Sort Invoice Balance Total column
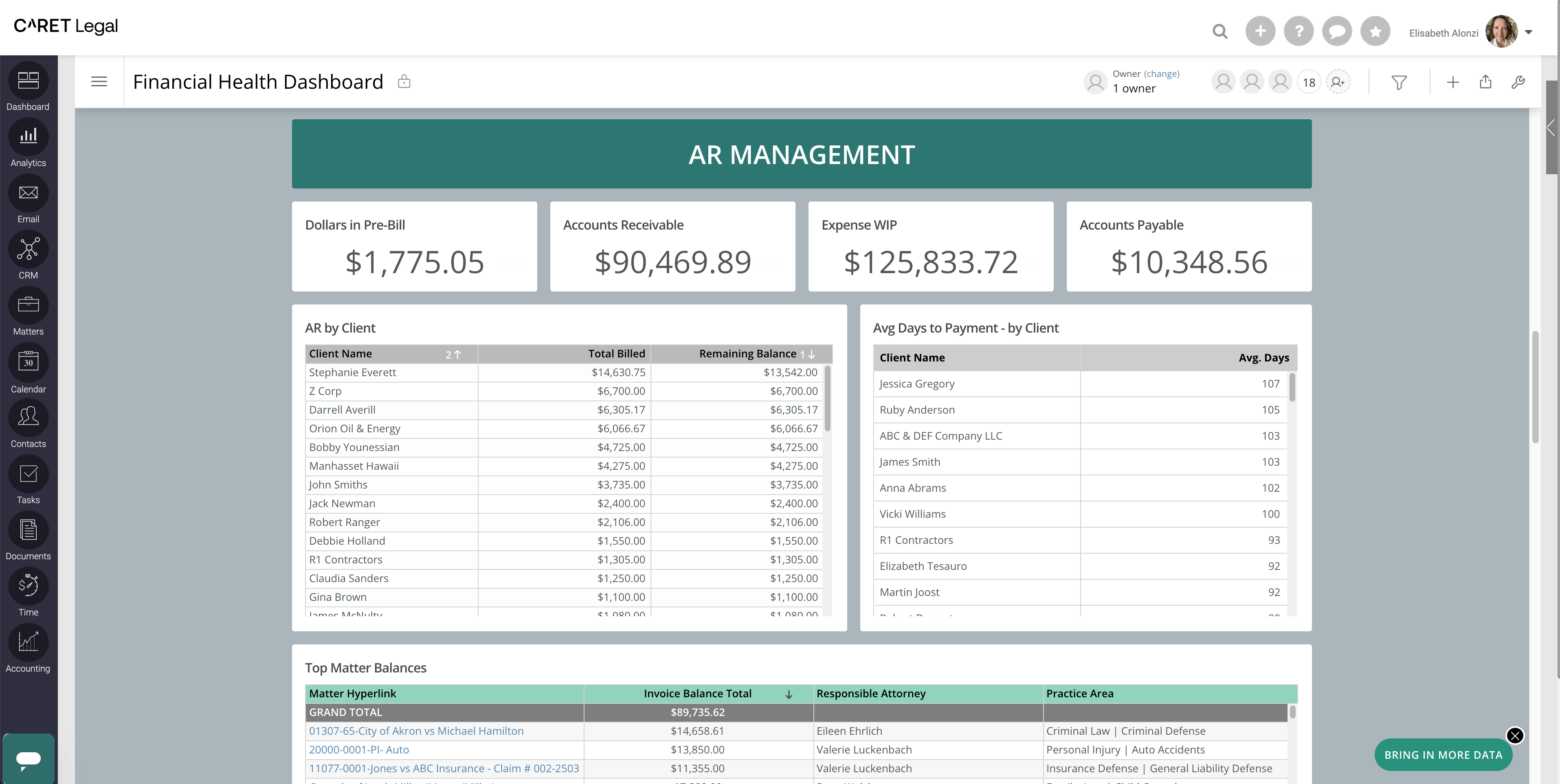 tap(698, 694)
